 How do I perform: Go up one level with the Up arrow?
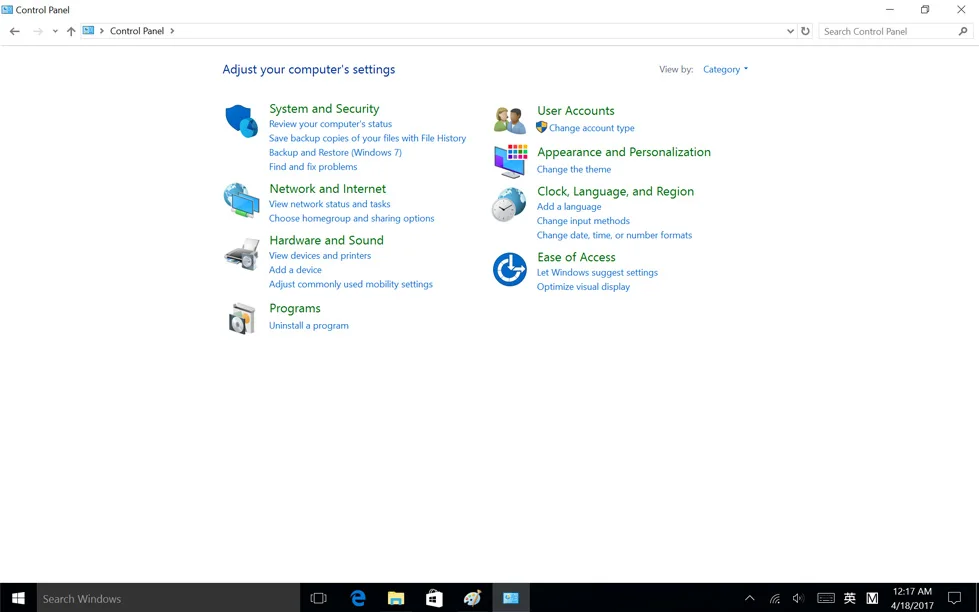(x=71, y=31)
